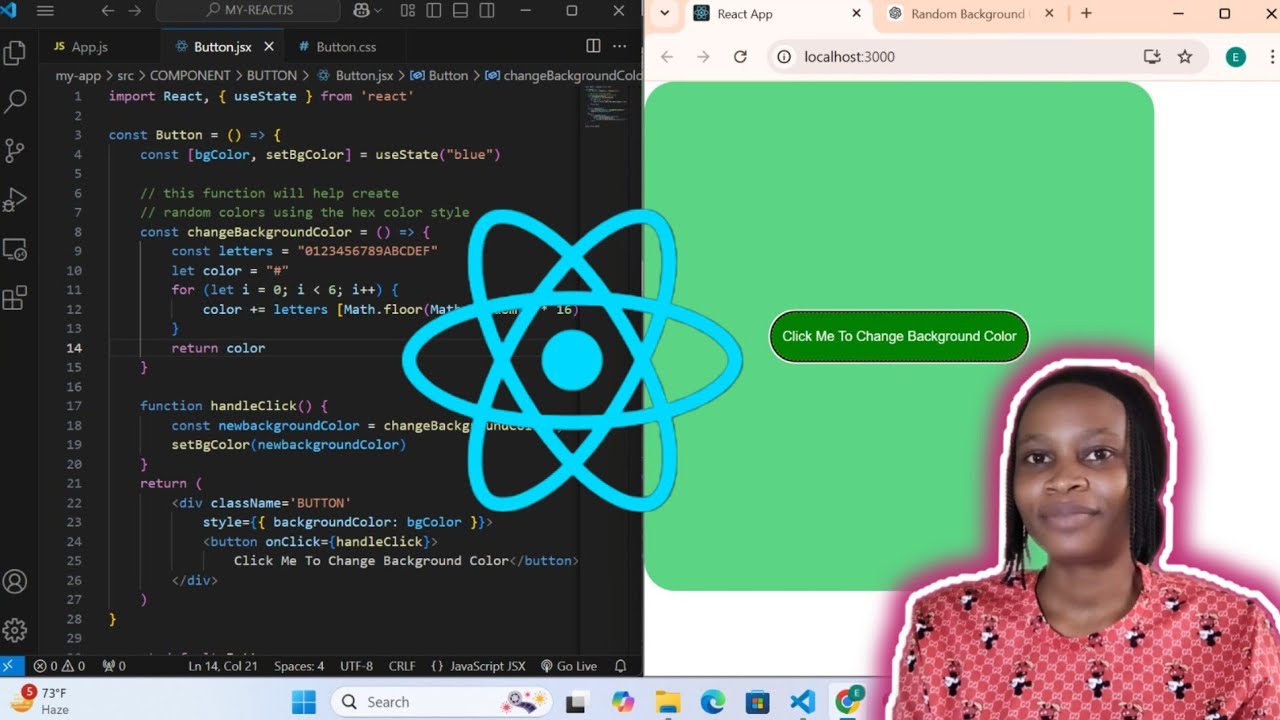1280x720 pixels.
Task: Open the Remote Explorer view
Action: click(15, 249)
